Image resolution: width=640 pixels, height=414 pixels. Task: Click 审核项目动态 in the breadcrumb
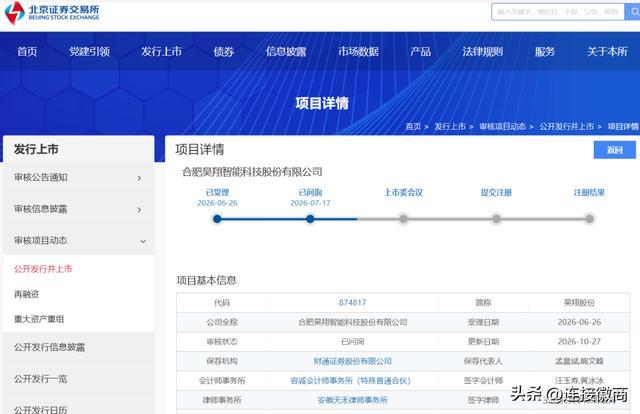[502, 127]
